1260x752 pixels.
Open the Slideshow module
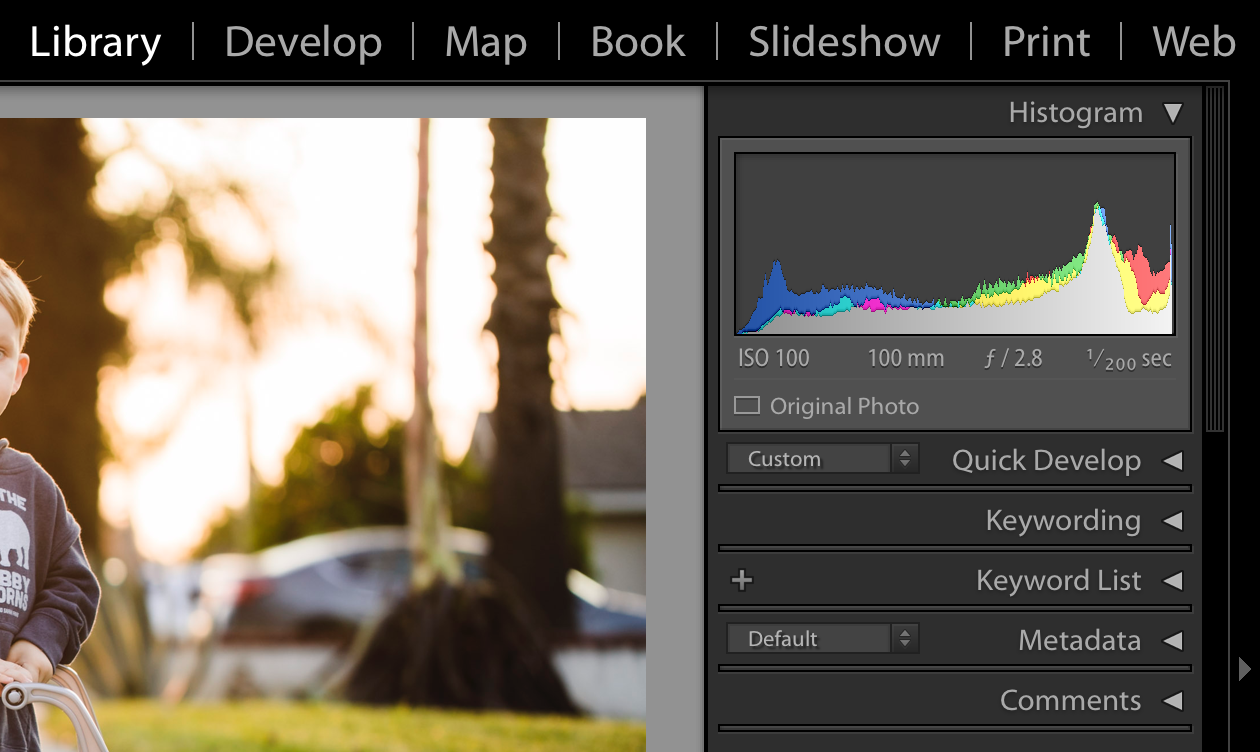[843, 41]
